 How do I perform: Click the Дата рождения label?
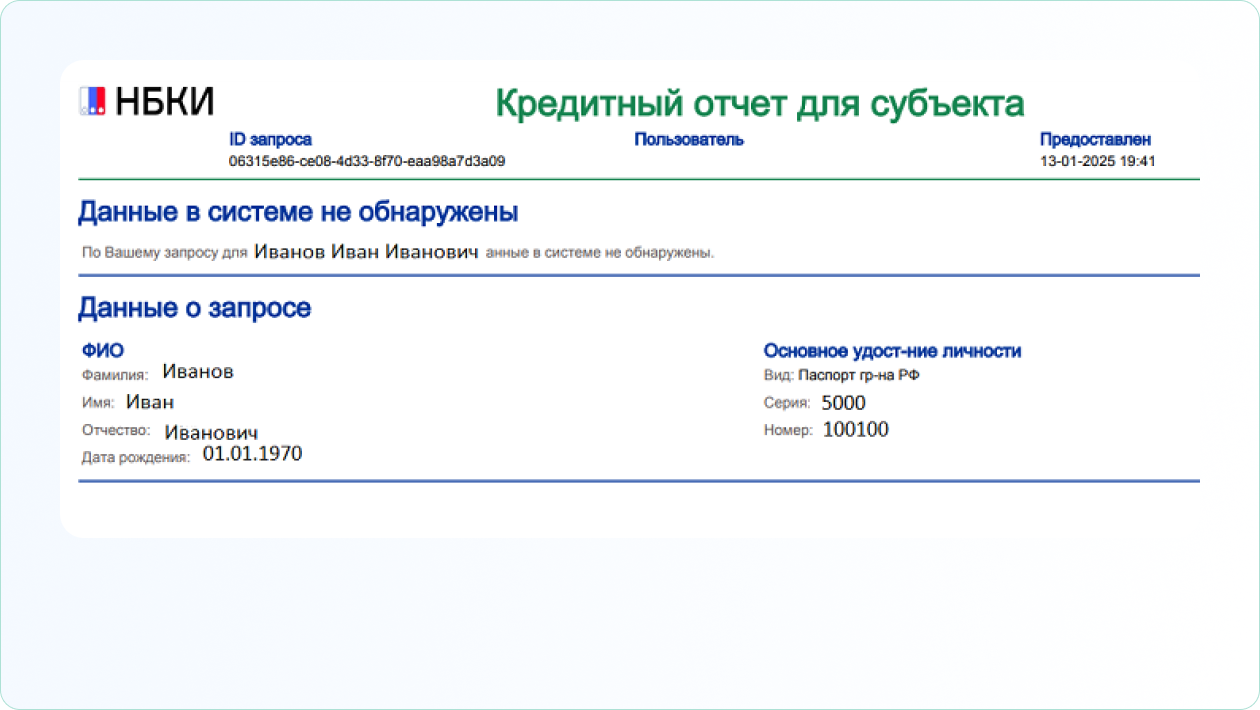pyautogui.click(x=136, y=458)
